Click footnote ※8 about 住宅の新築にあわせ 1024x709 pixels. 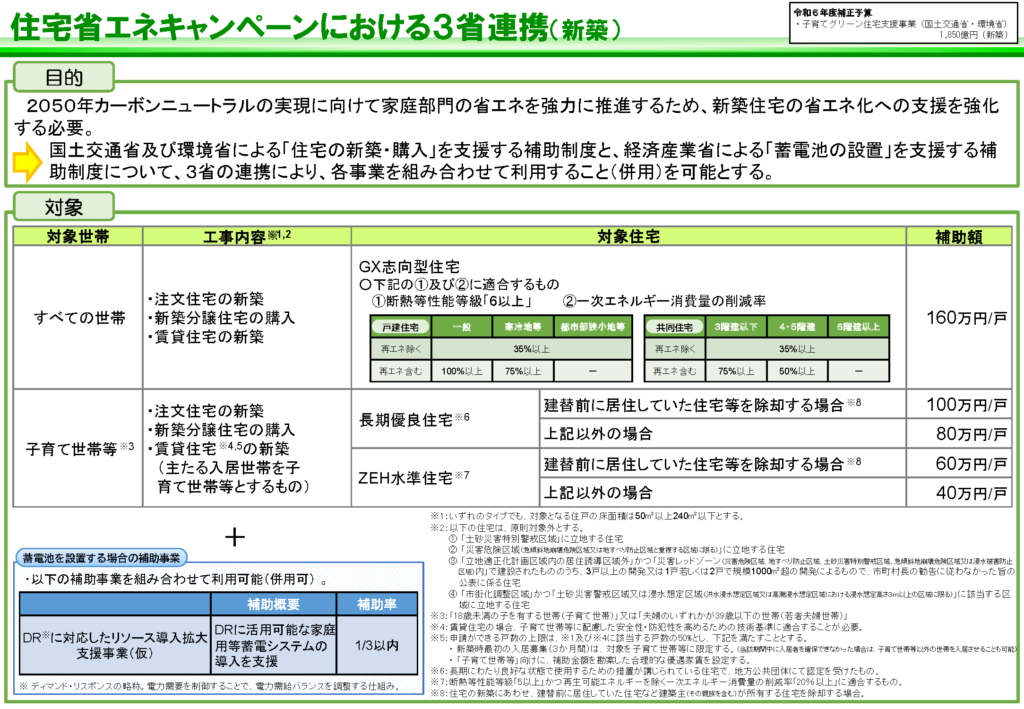pos(648,693)
